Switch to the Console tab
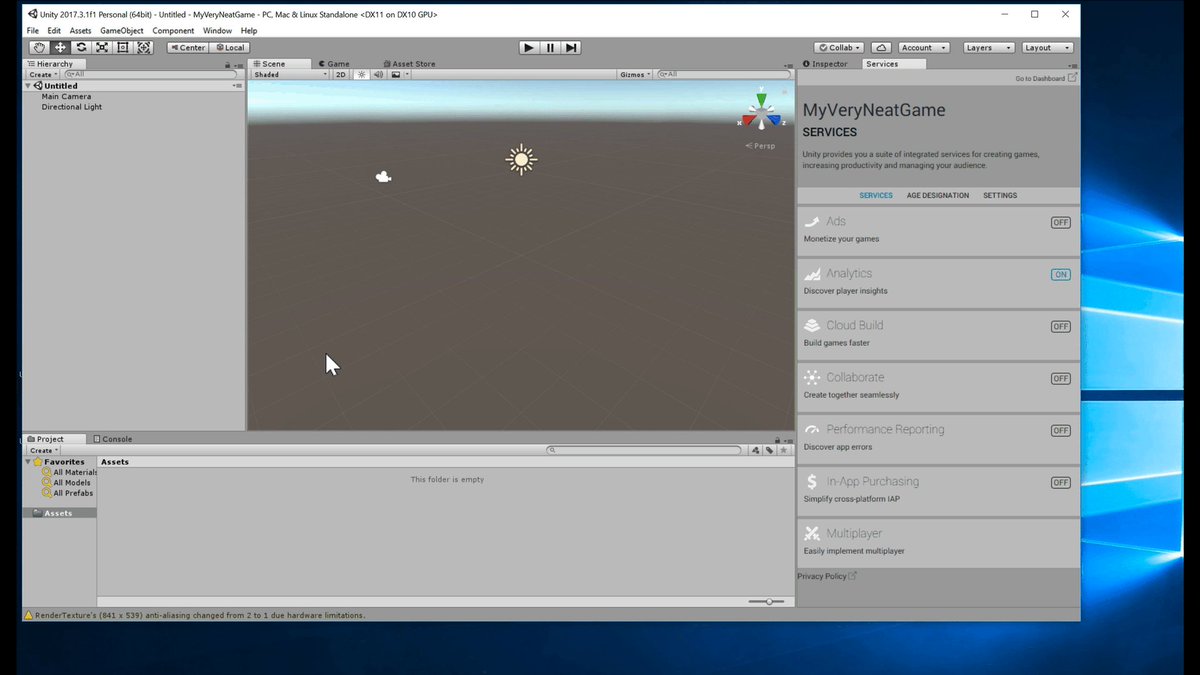This screenshot has width=1200, height=675. click(113, 439)
